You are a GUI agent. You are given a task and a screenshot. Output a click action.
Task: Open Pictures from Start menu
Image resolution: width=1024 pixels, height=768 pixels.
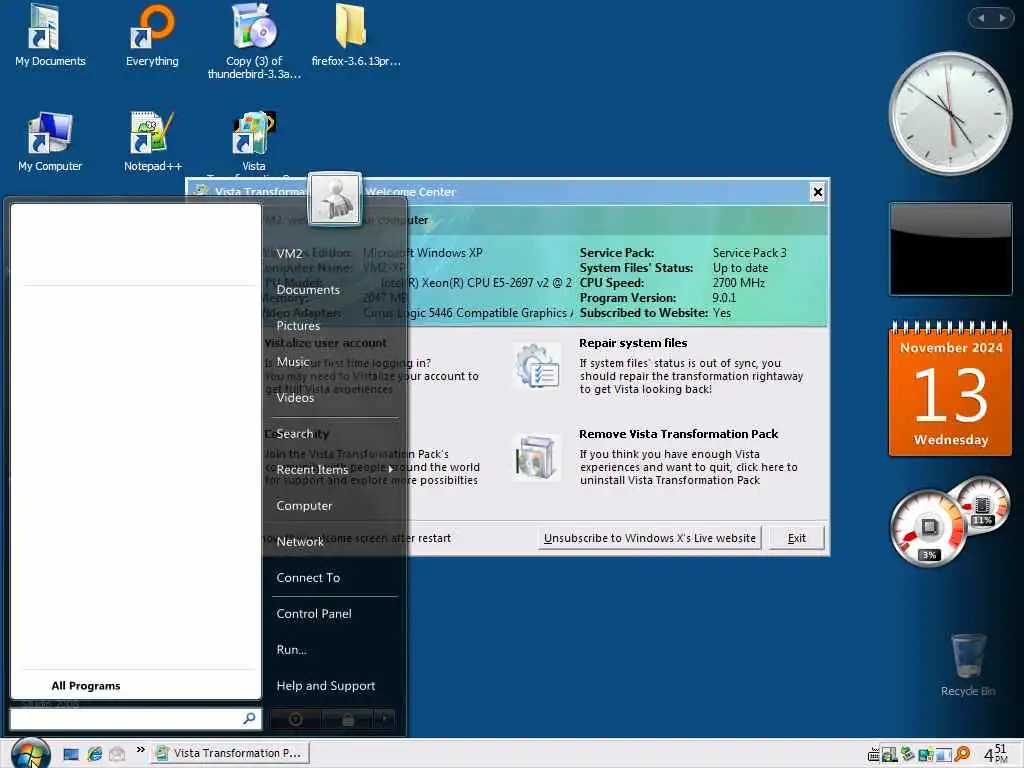pos(298,325)
